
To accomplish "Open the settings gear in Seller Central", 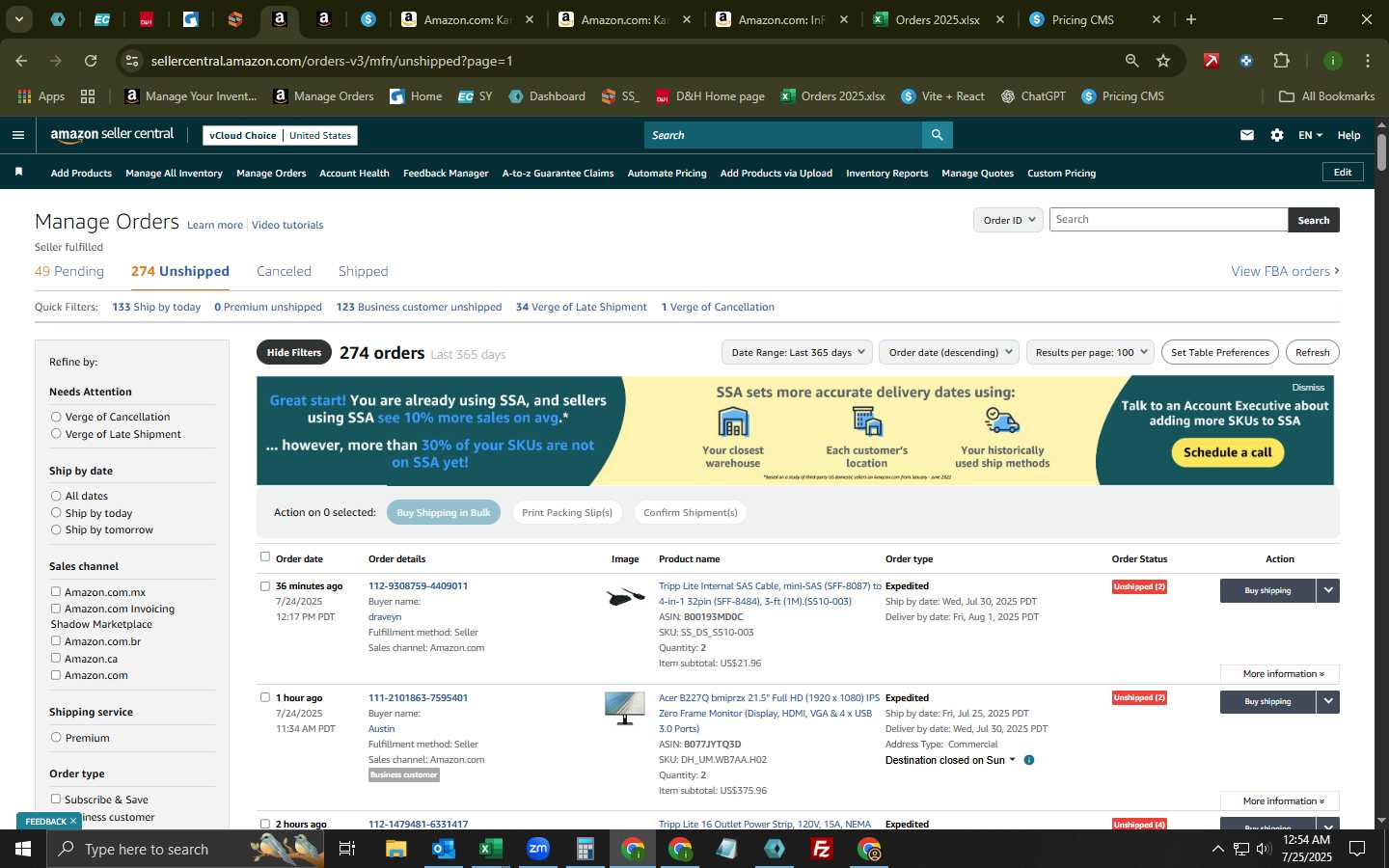I will pos(1277,135).
